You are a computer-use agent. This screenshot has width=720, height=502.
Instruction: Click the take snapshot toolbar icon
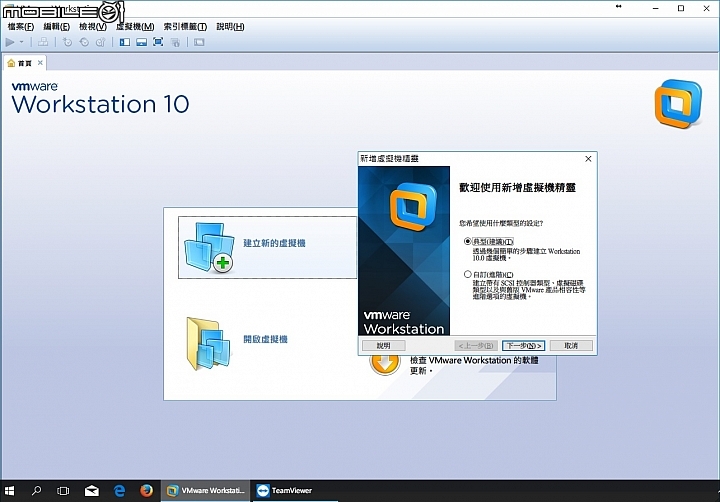tap(67, 42)
